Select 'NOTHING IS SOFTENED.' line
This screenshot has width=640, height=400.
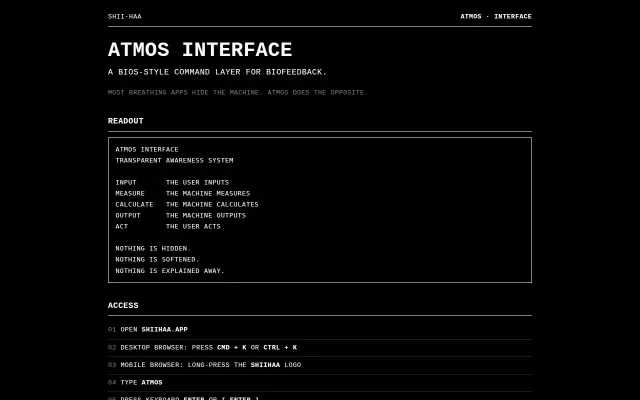[x=157, y=260]
